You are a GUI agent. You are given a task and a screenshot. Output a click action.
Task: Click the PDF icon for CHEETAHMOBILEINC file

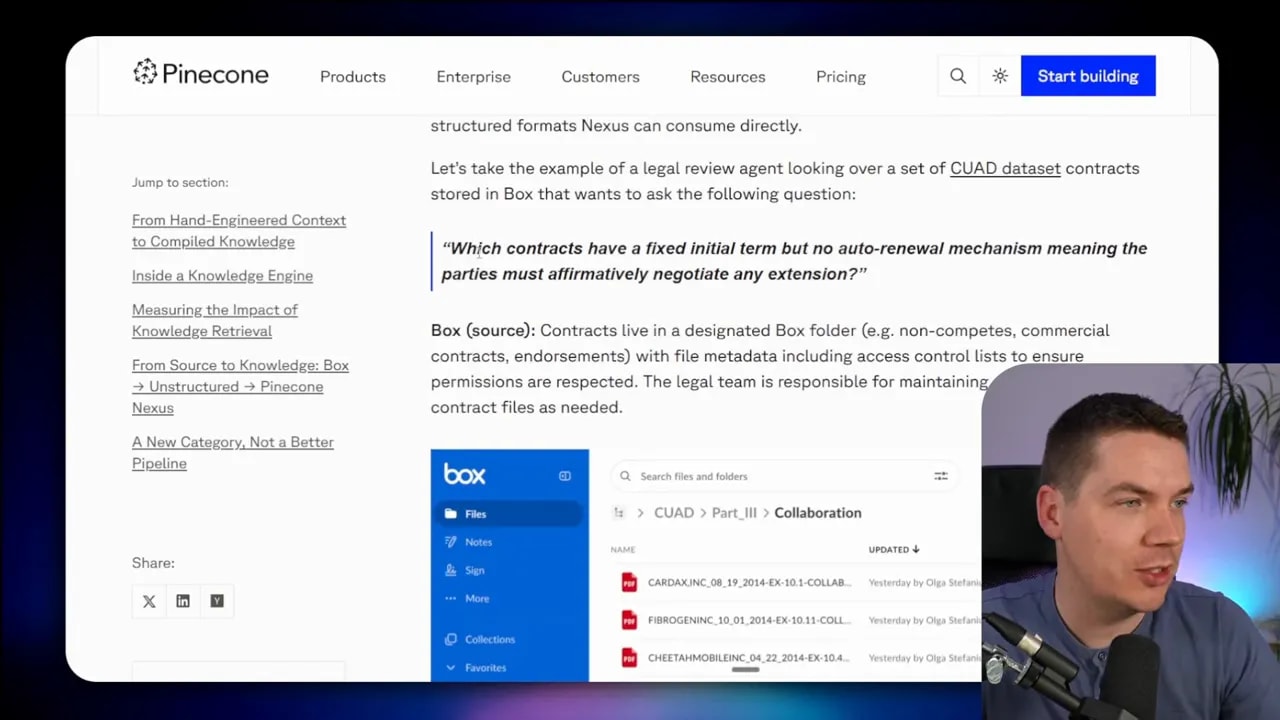pos(629,658)
